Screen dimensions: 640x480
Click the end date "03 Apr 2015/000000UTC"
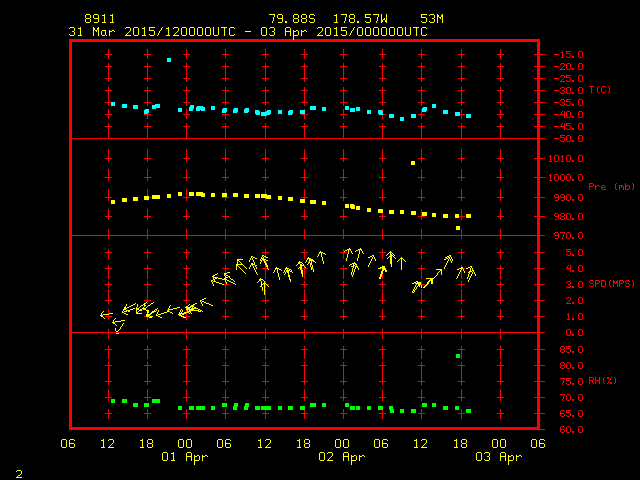[344, 32]
